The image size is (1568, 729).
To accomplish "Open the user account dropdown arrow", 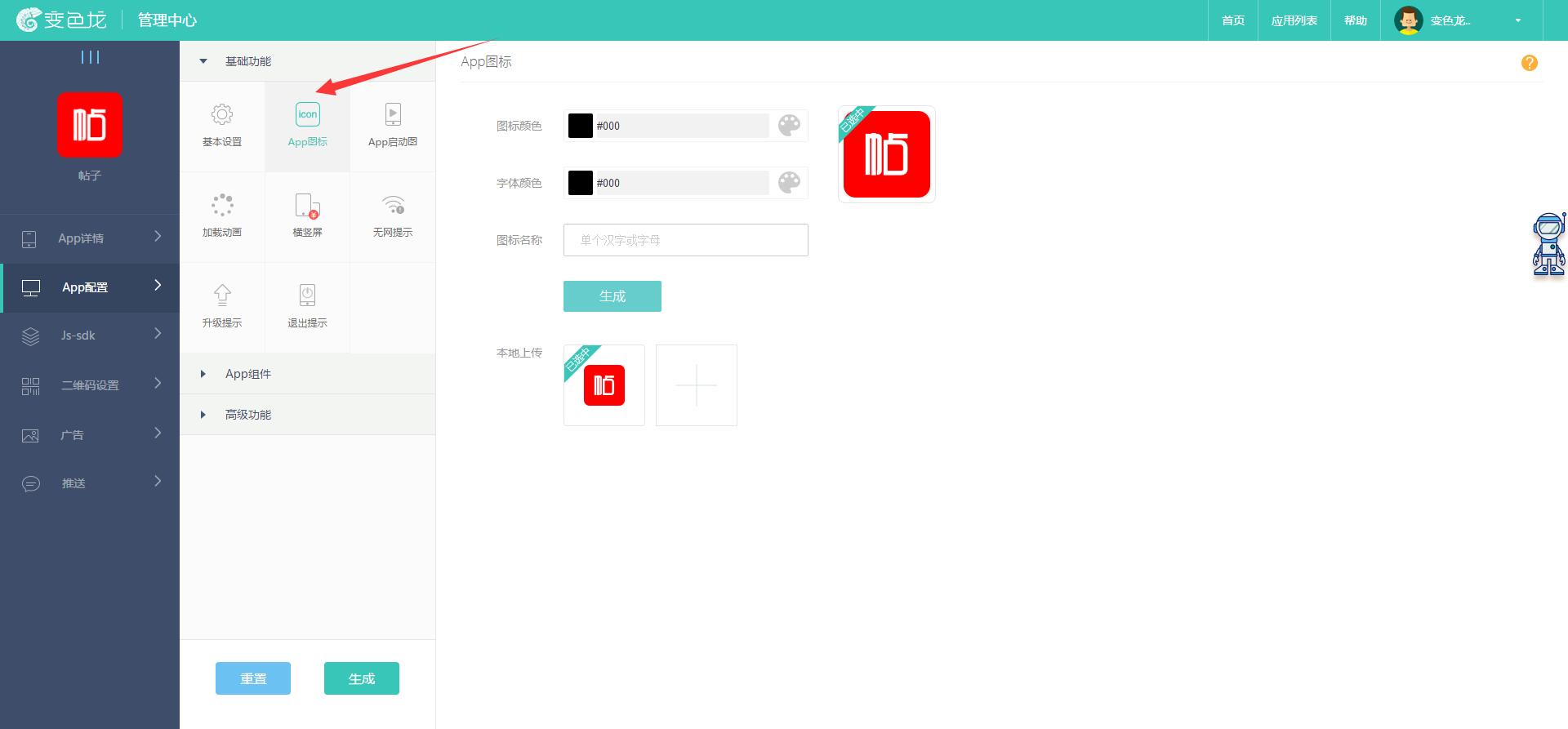I will tap(1517, 20).
